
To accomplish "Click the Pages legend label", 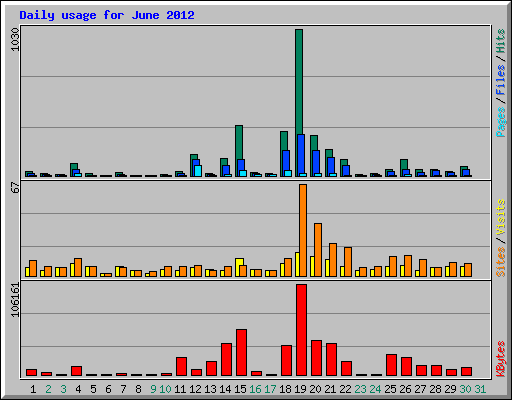I will [x=501, y=122].
